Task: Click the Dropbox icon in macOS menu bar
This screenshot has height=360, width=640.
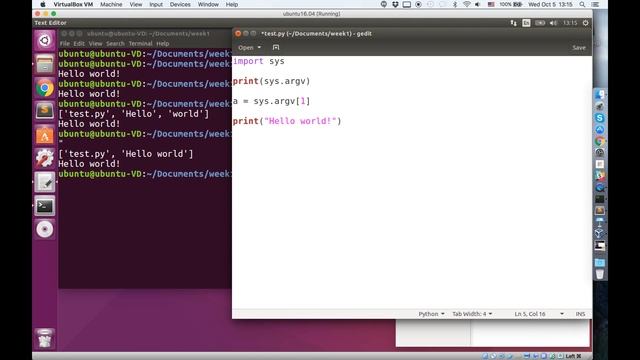Action: [395, 4]
